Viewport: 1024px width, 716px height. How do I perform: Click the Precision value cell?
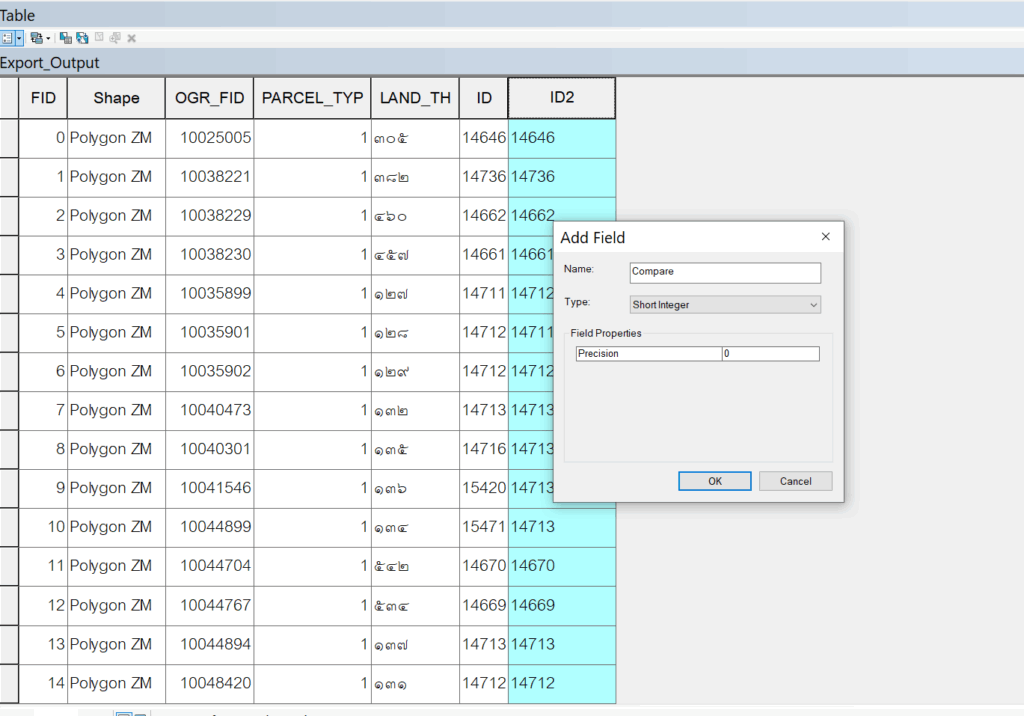770,354
